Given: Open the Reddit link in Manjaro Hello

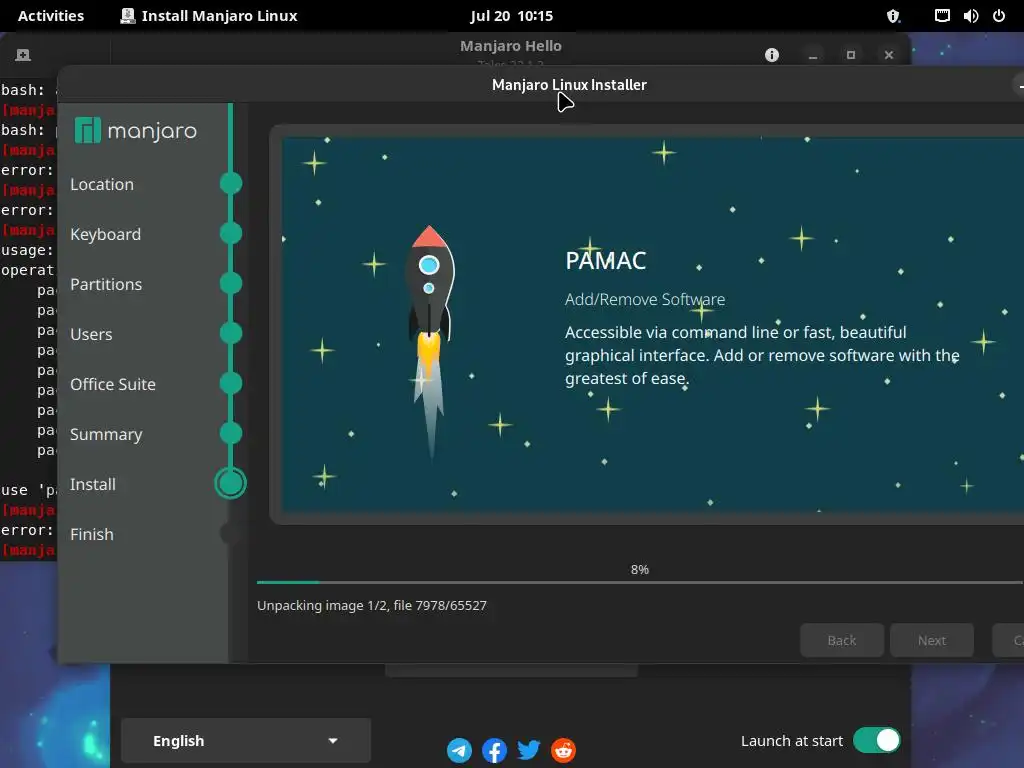Looking at the screenshot, I should coord(563,750).
